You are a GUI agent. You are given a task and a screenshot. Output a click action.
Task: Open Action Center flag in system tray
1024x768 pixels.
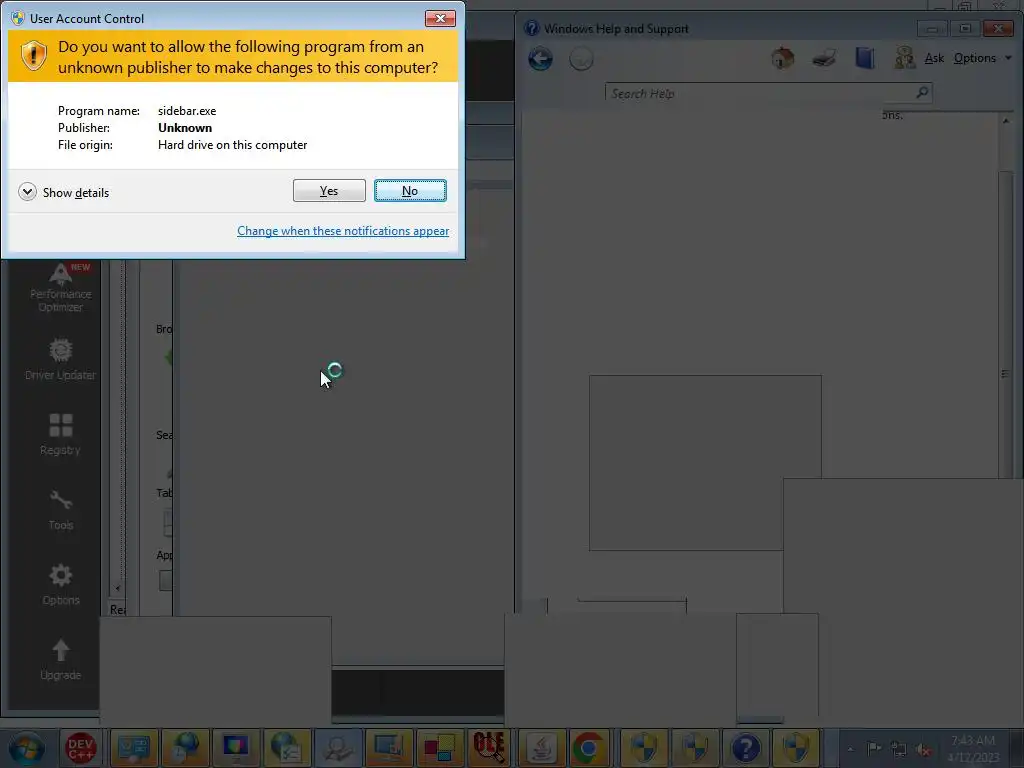[x=874, y=749]
